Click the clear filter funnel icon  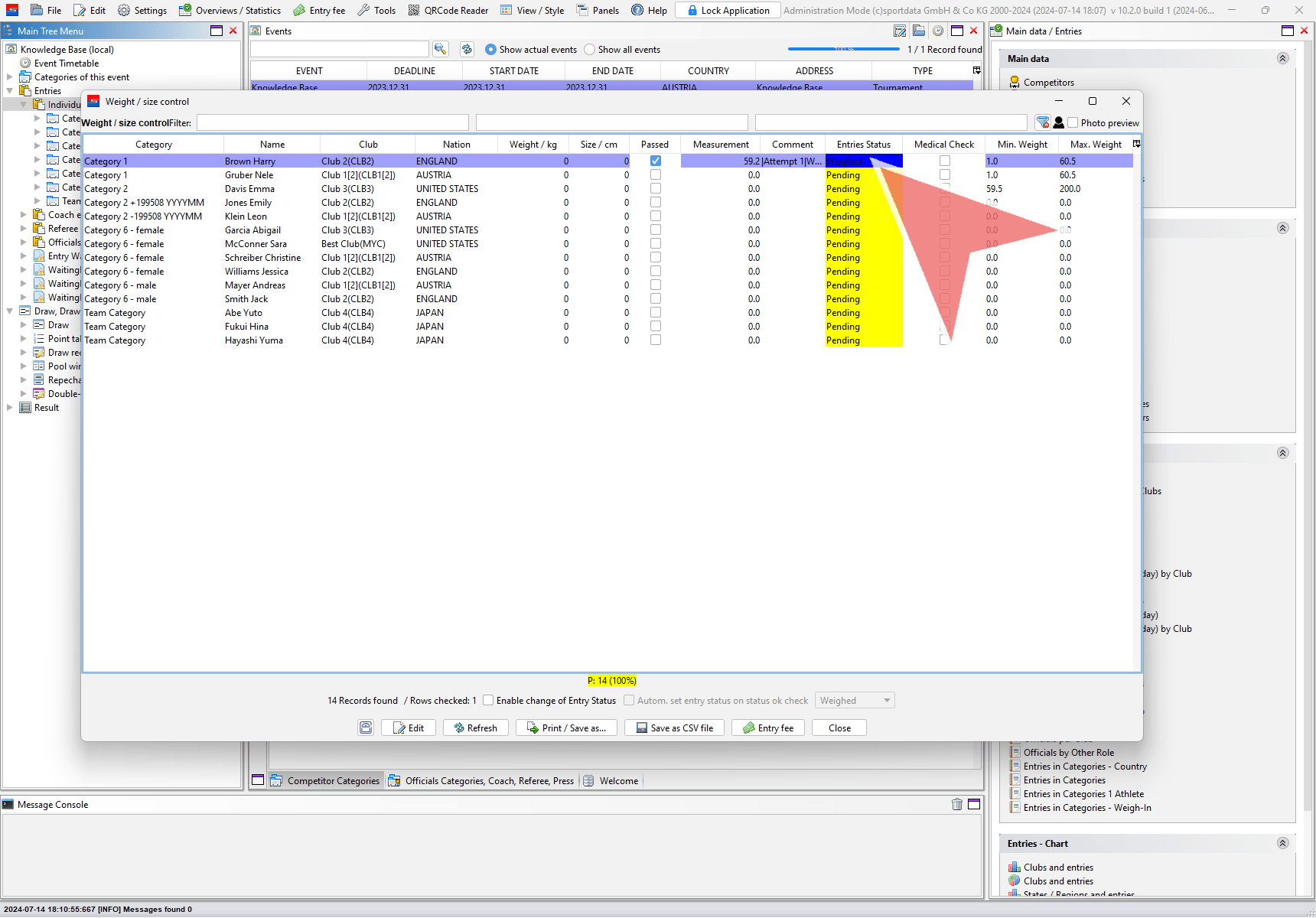[1042, 122]
